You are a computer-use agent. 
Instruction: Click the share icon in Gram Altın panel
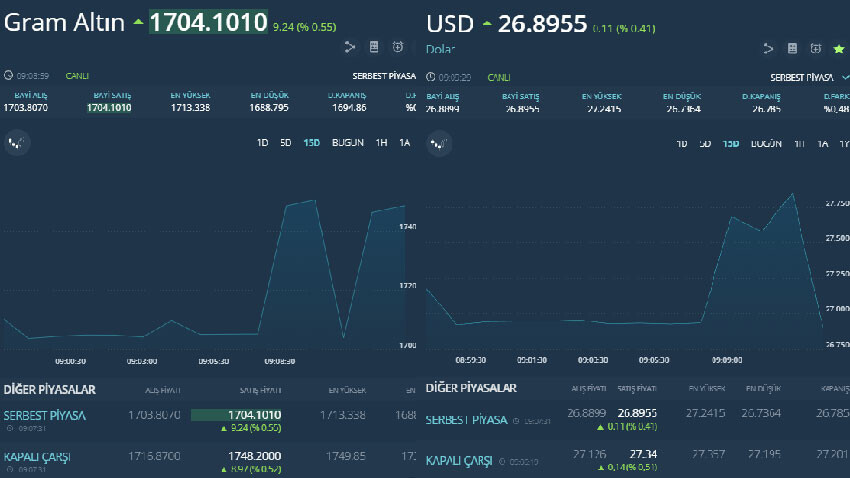click(350, 47)
